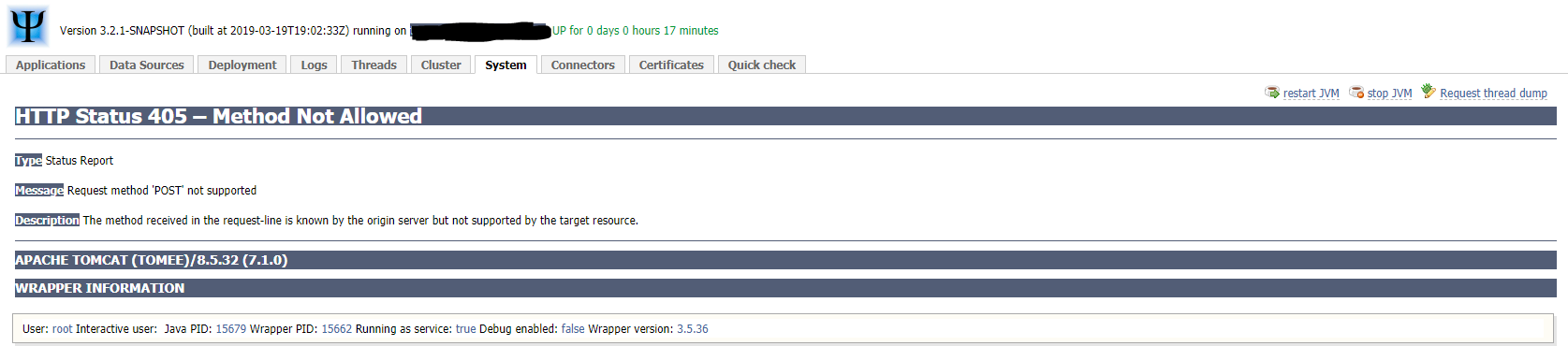Switch to the Cluster tab
The image size is (1568, 346).
[441, 65]
